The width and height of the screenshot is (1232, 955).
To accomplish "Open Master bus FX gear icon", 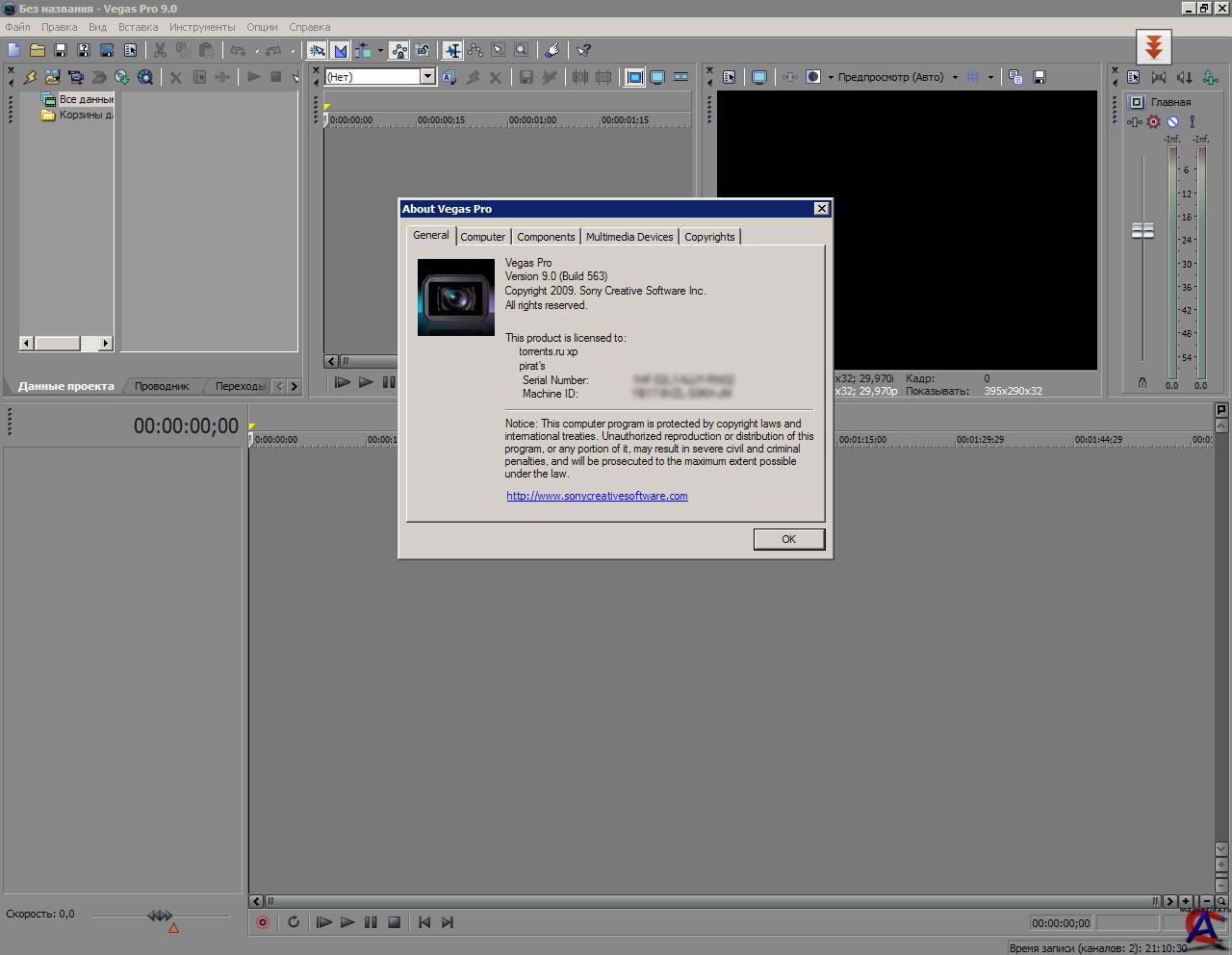I will (x=1153, y=122).
